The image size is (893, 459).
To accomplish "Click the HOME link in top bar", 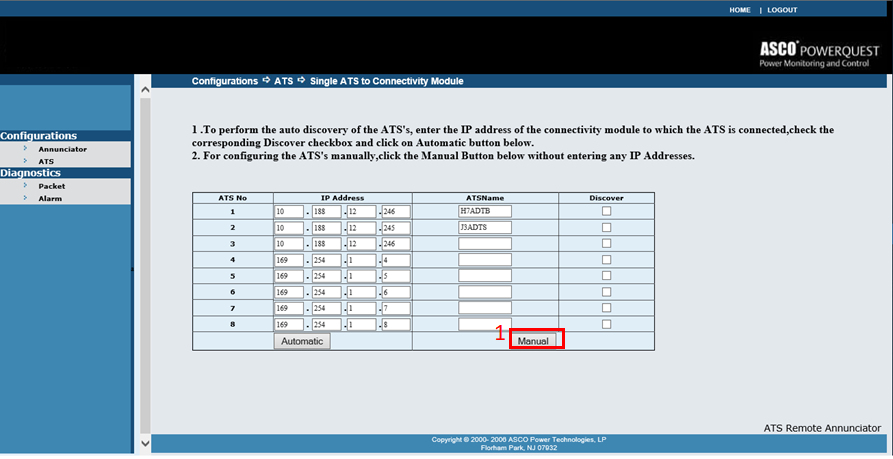I will coord(740,10).
